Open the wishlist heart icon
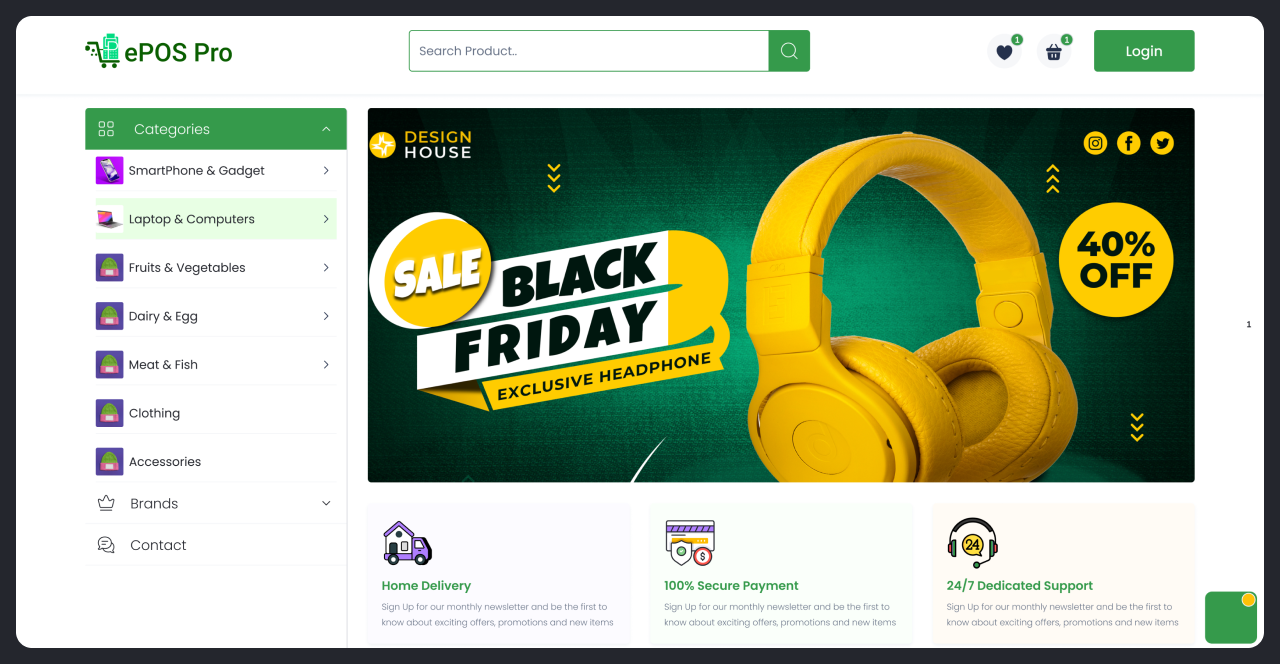This screenshot has height=664, width=1280. point(1004,52)
